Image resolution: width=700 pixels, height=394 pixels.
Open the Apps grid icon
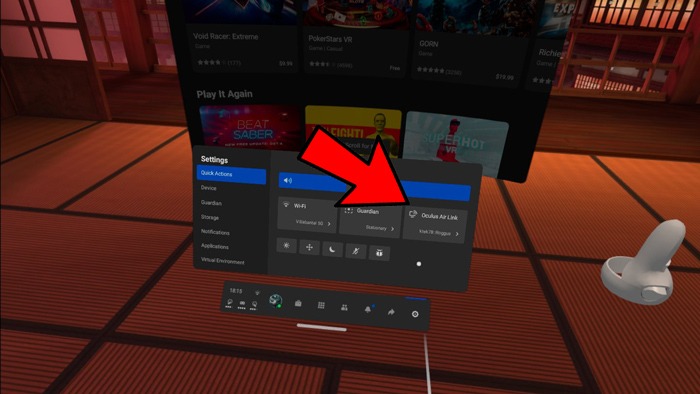321,306
